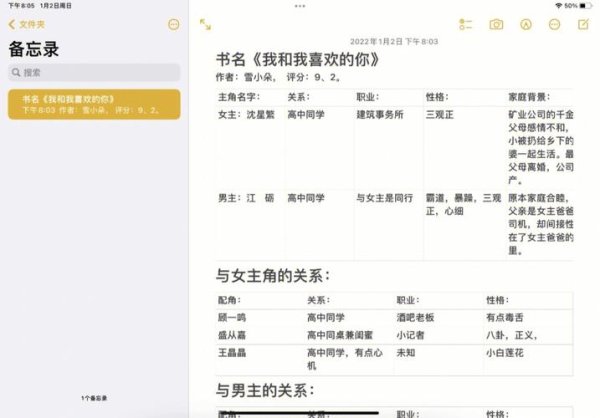This screenshot has height=418, width=600.
Task: Tap the cell 三观正
Action: [440, 114]
